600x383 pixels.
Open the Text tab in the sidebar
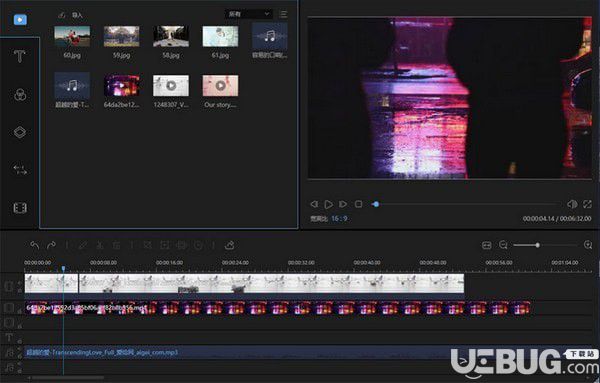tap(20, 57)
